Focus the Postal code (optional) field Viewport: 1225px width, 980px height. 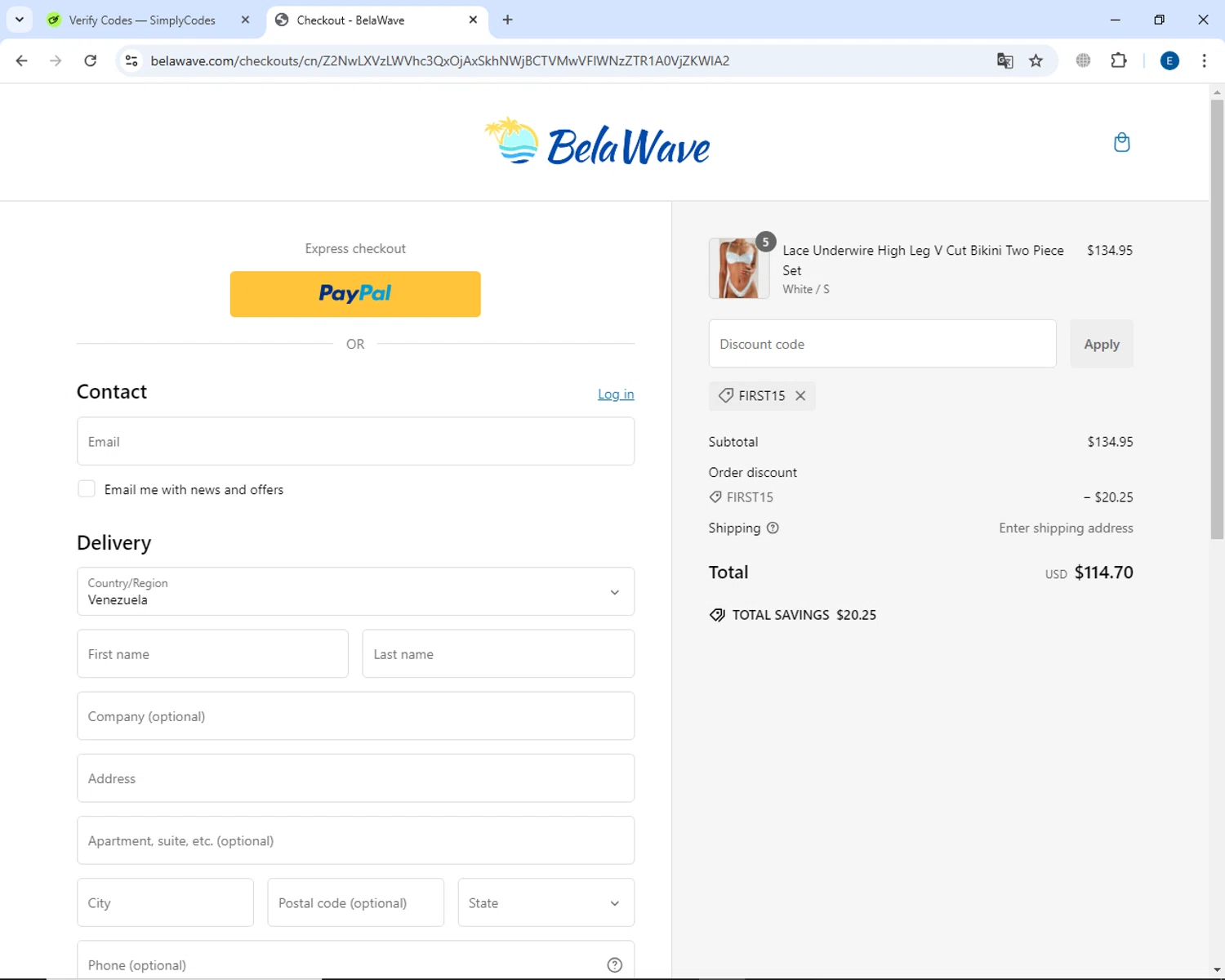355,902
